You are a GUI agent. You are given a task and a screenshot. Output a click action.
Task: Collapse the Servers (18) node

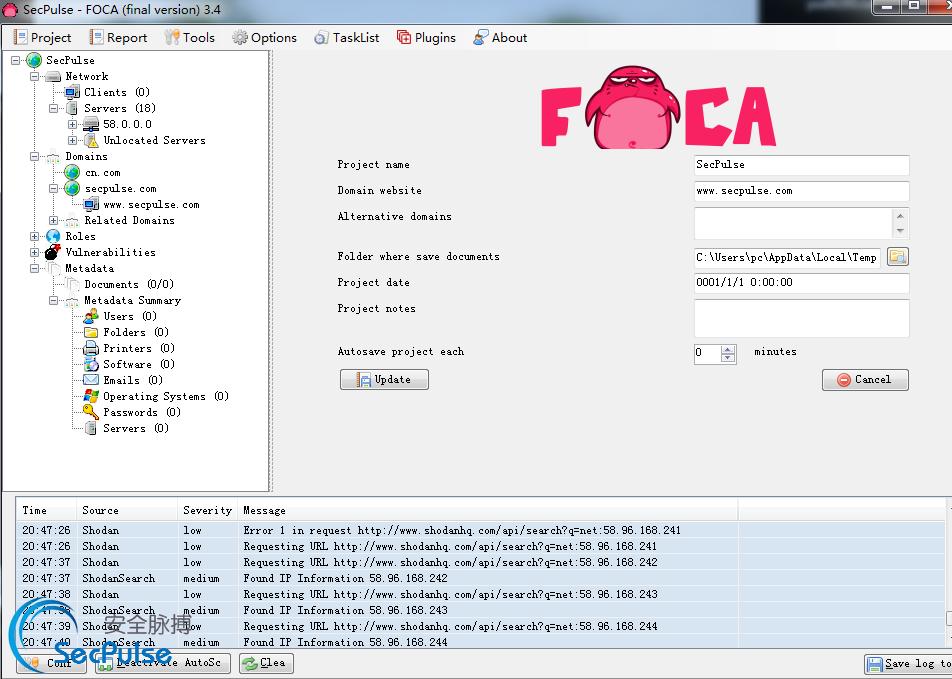[53, 108]
